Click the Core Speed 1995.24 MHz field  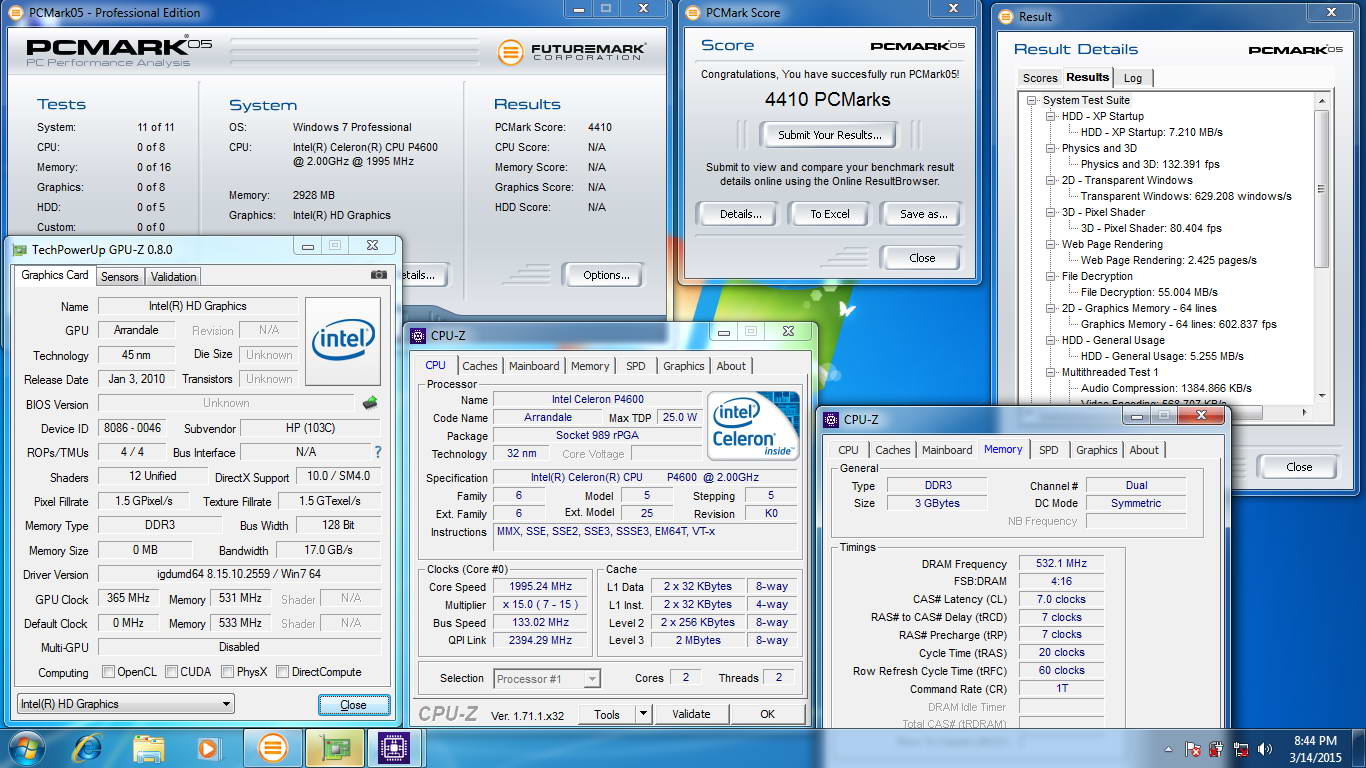(x=540, y=587)
